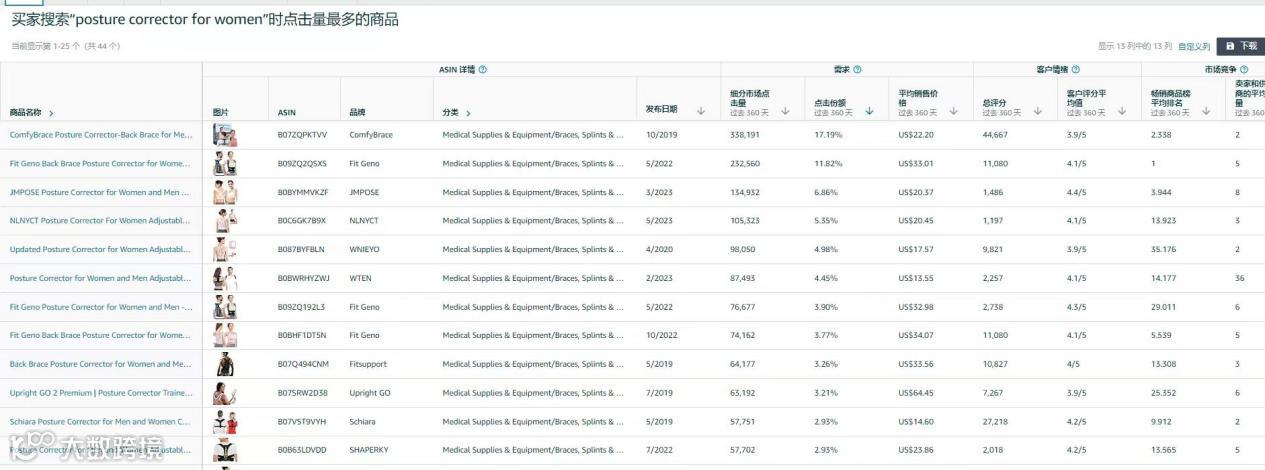Select ASIN text B07ZQPKTVV
The height and width of the screenshot is (470, 1265).
pos(302,134)
